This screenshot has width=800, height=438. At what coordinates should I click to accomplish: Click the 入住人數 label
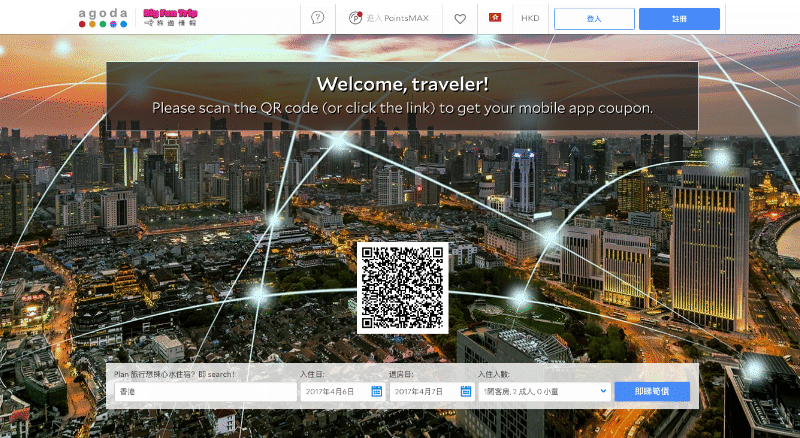click(x=494, y=374)
